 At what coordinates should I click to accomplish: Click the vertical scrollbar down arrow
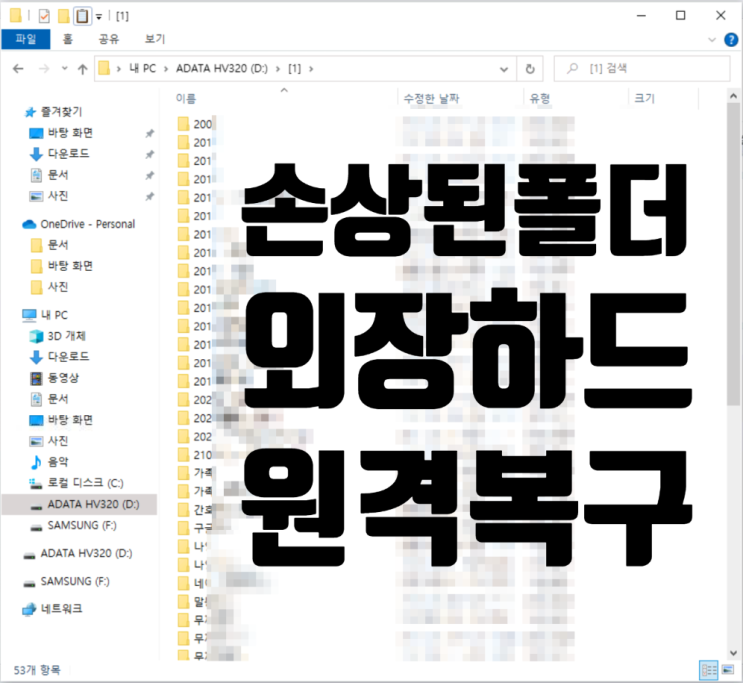coord(734,653)
